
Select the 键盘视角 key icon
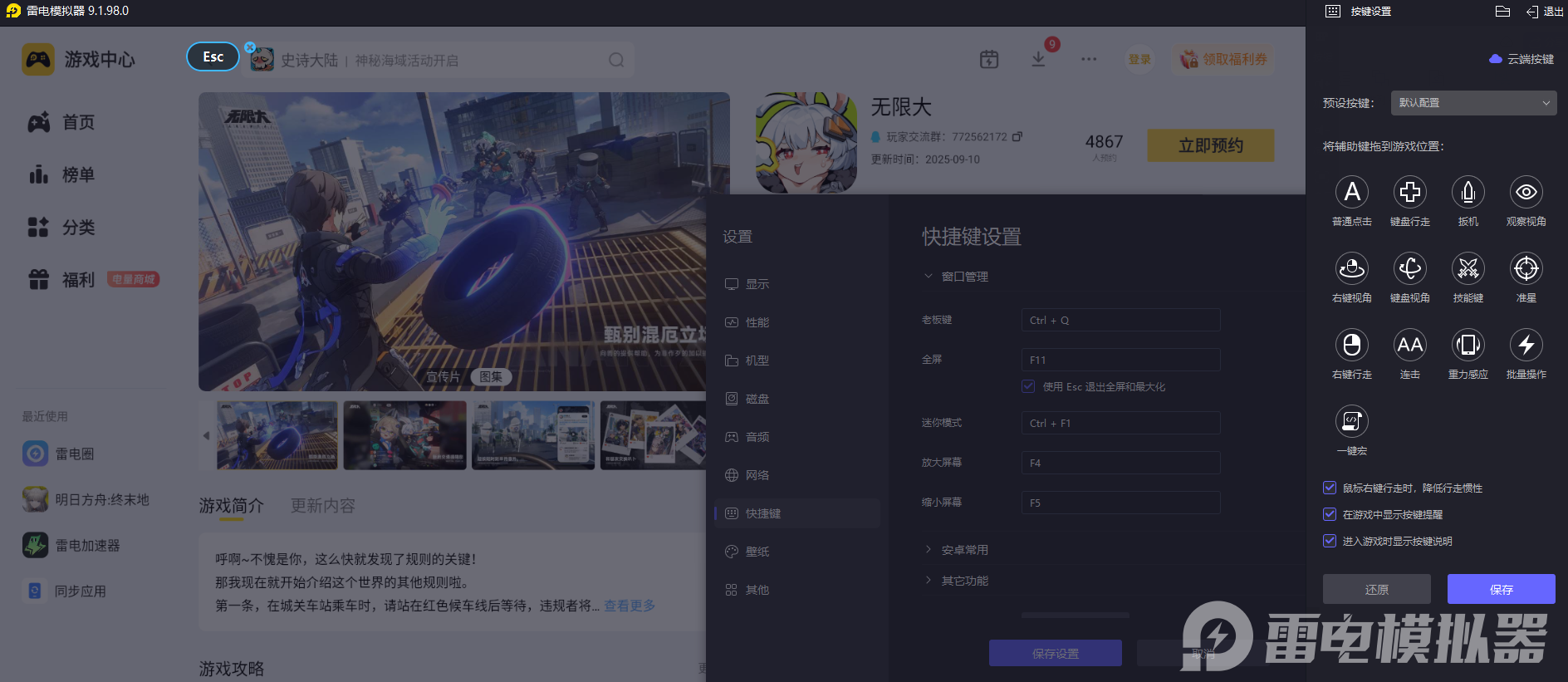click(1410, 268)
